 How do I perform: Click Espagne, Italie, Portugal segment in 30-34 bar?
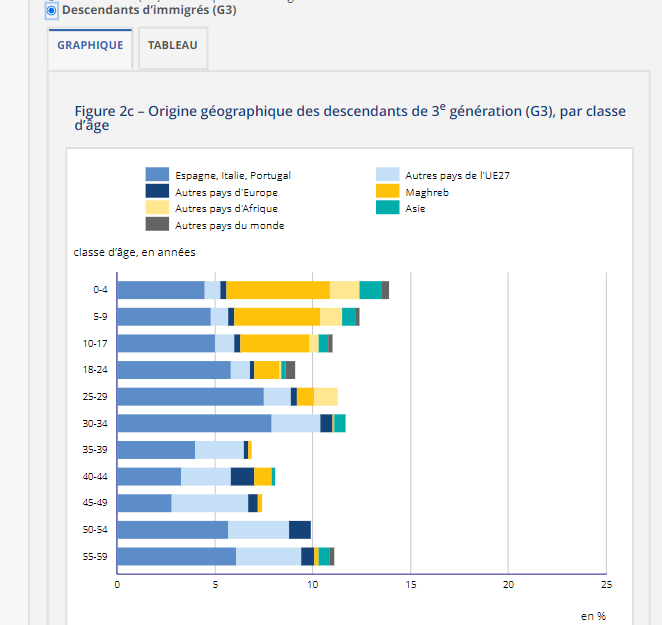click(x=194, y=423)
